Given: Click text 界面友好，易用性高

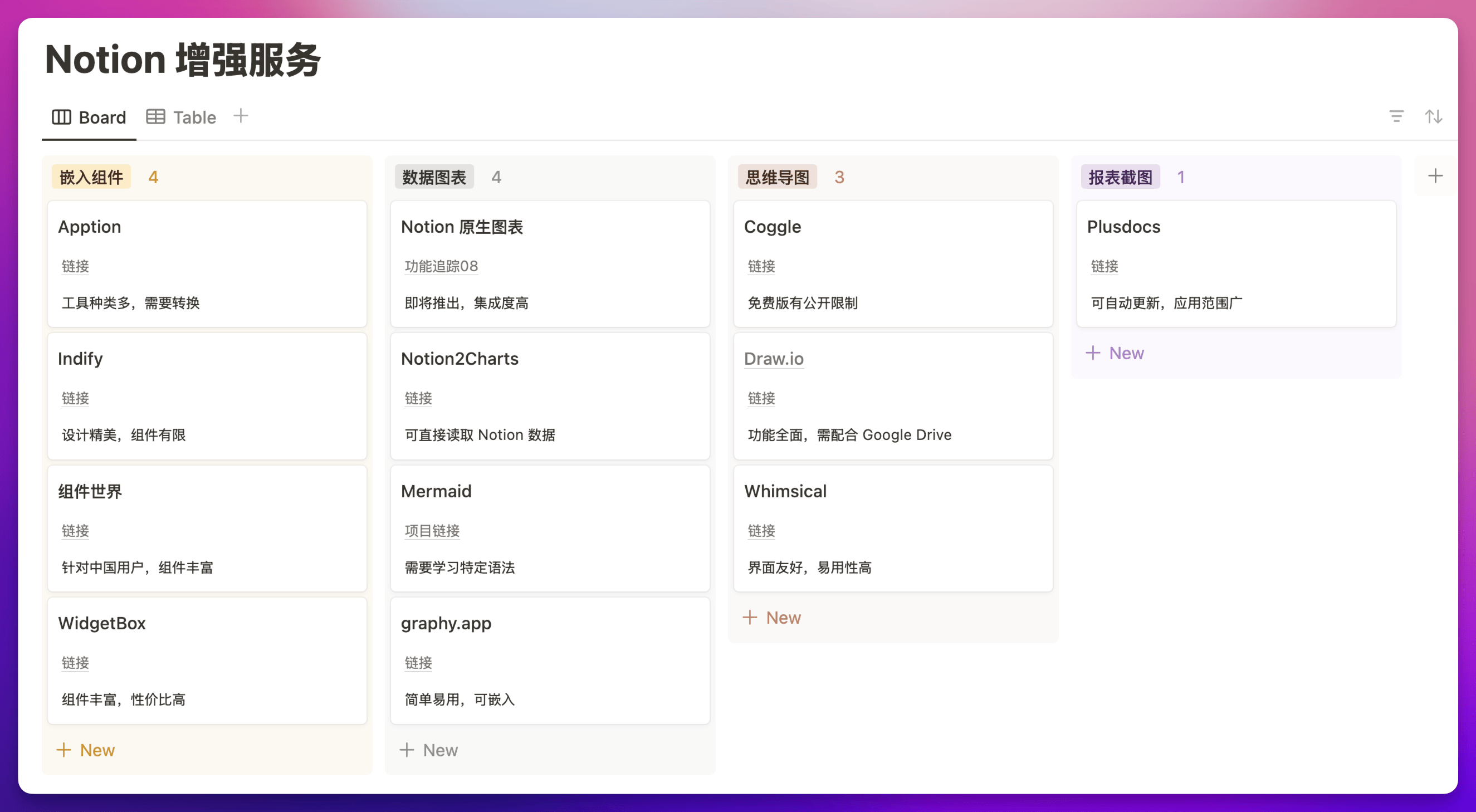Looking at the screenshot, I should pyautogui.click(x=810, y=568).
